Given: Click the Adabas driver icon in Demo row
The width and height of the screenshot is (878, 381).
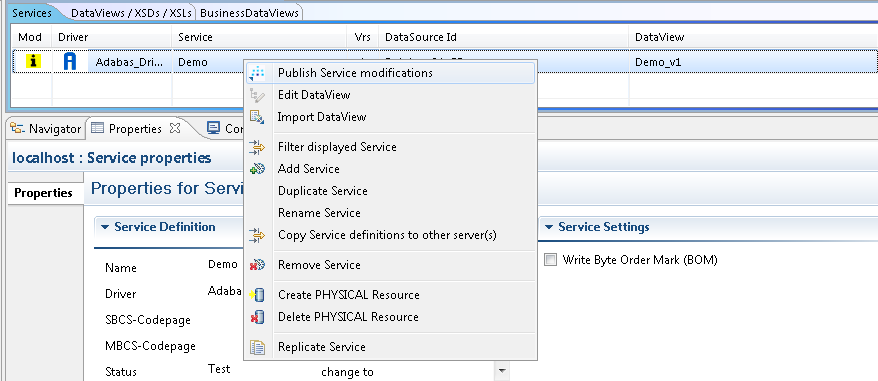Looking at the screenshot, I should click(69, 61).
